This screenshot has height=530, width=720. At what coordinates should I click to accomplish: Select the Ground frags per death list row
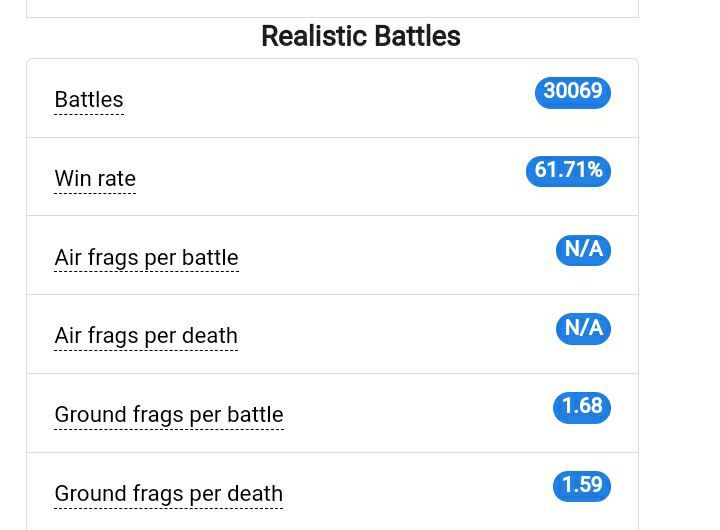332,491
